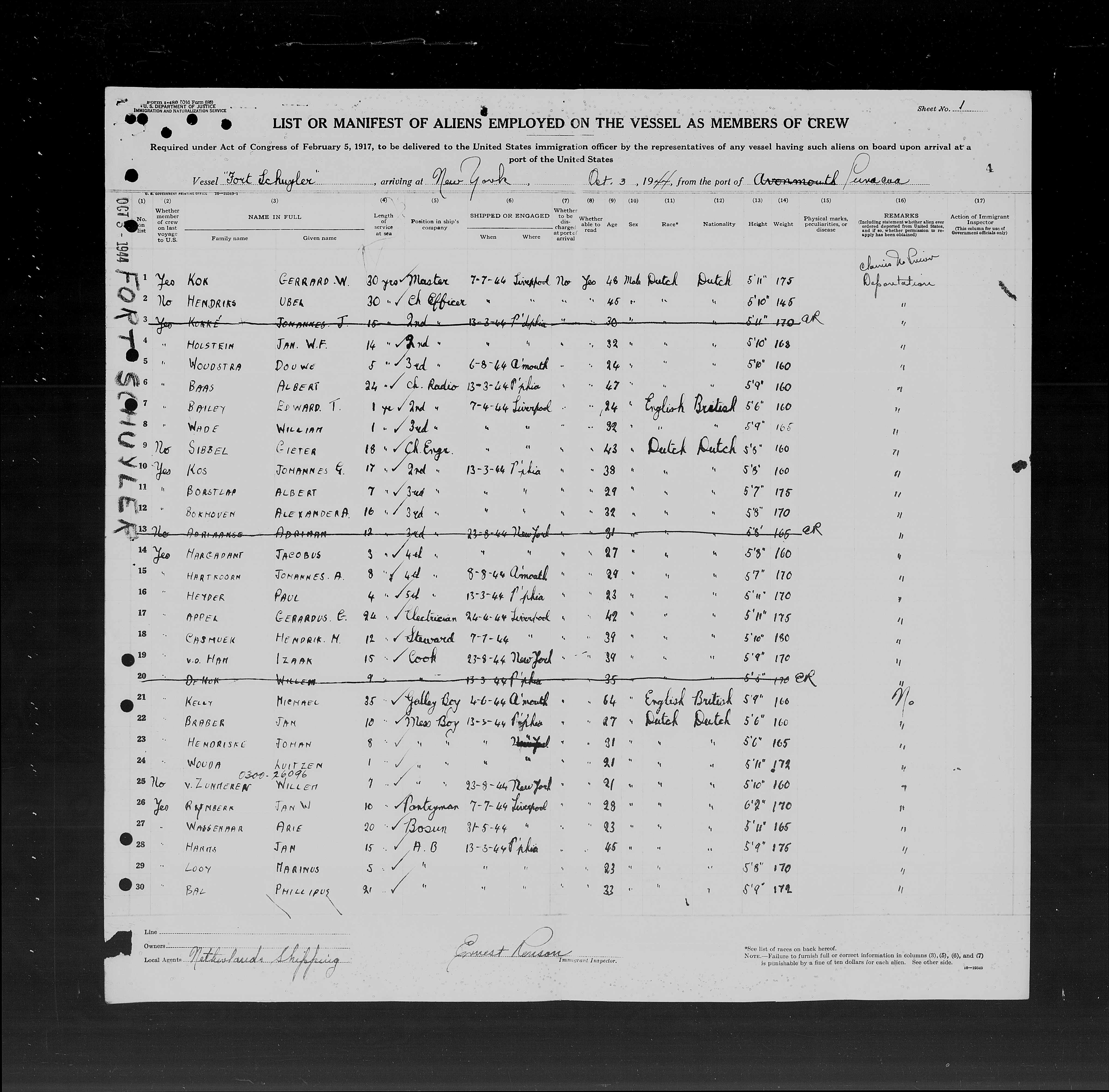This screenshot has height=1092, width=1109.
Task: Click the position Ch. Officer
Action: point(436,302)
